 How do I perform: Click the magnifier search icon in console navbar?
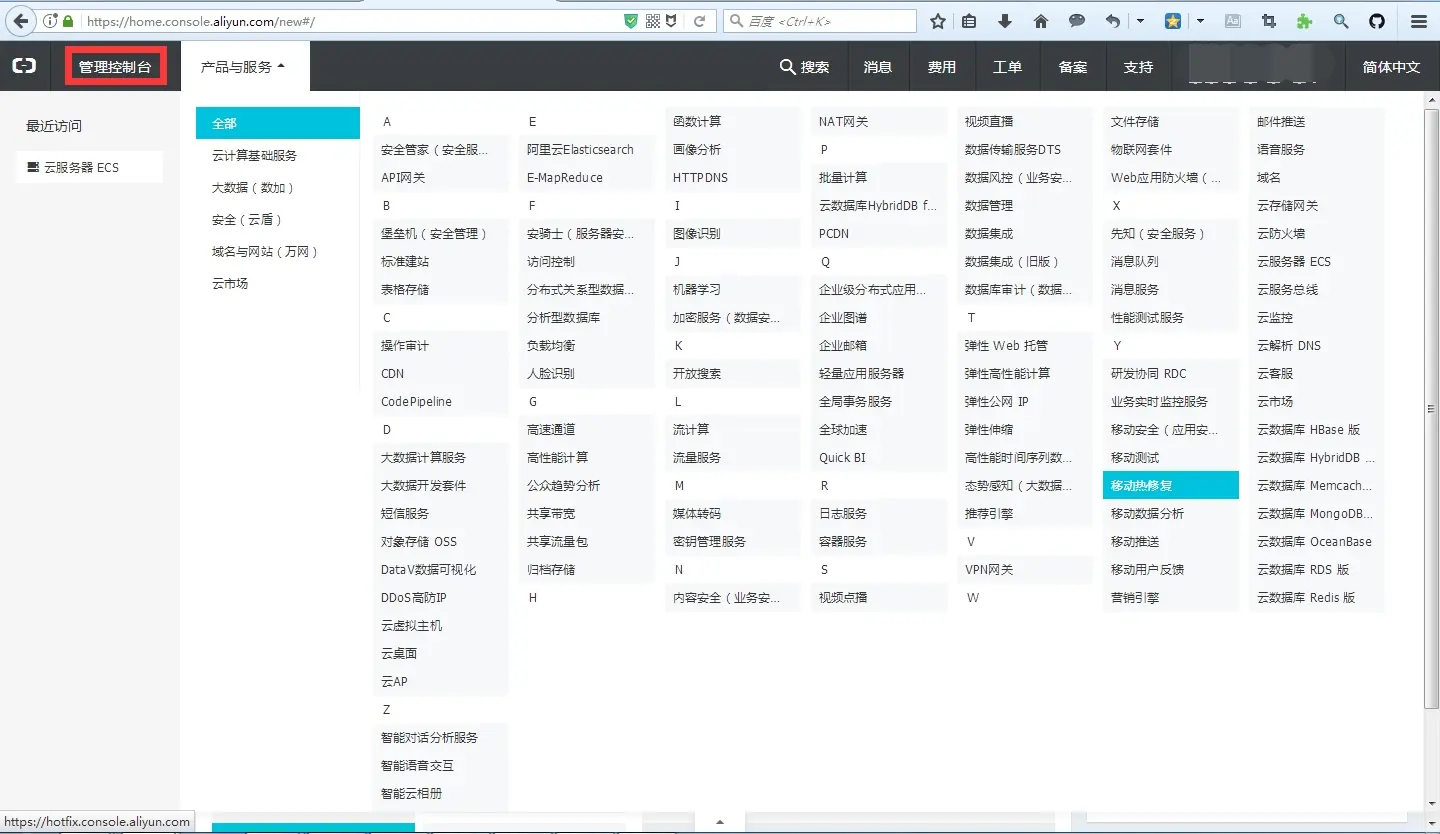(789, 67)
